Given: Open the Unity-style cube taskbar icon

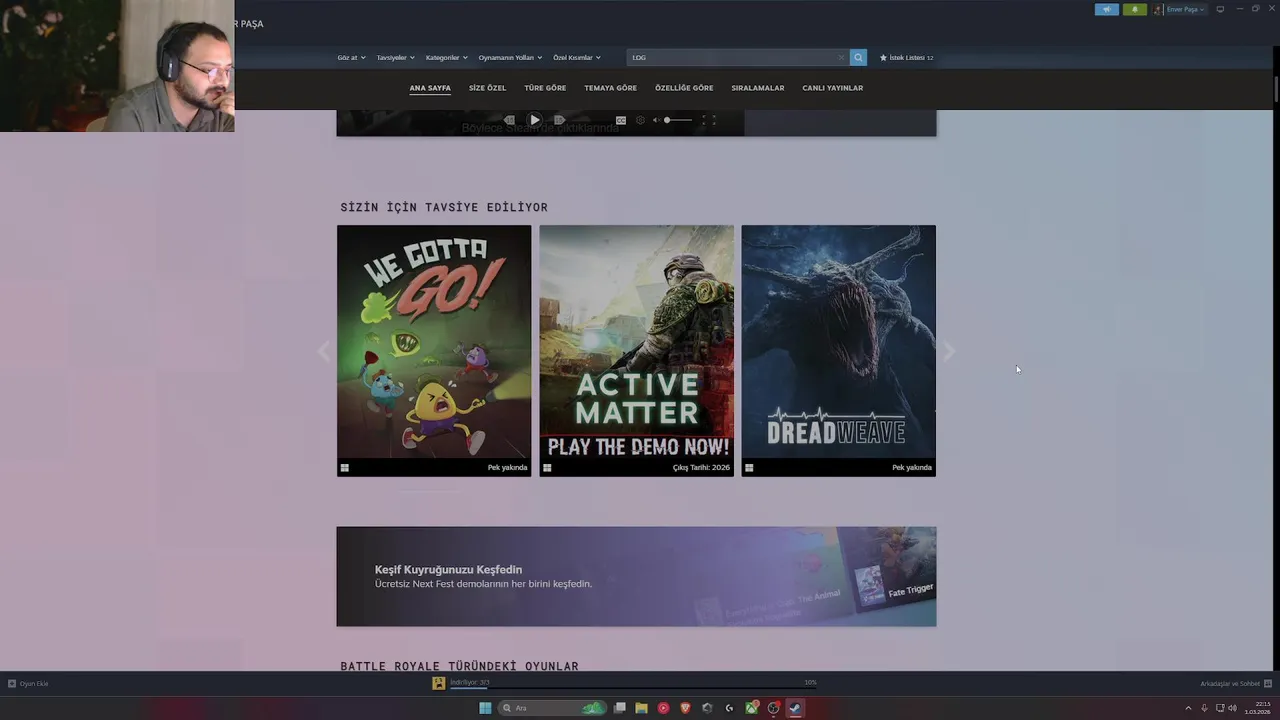Looking at the screenshot, I should click(x=707, y=708).
